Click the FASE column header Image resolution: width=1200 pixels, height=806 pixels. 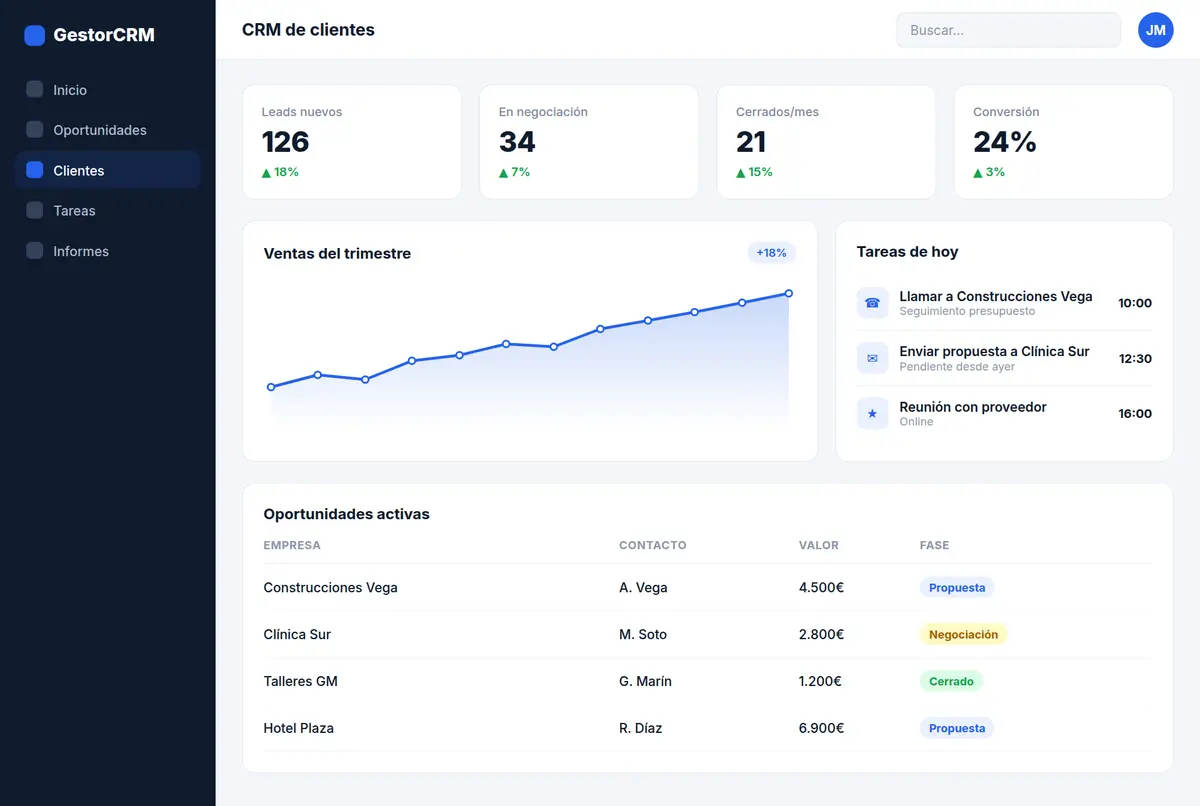[x=934, y=545]
